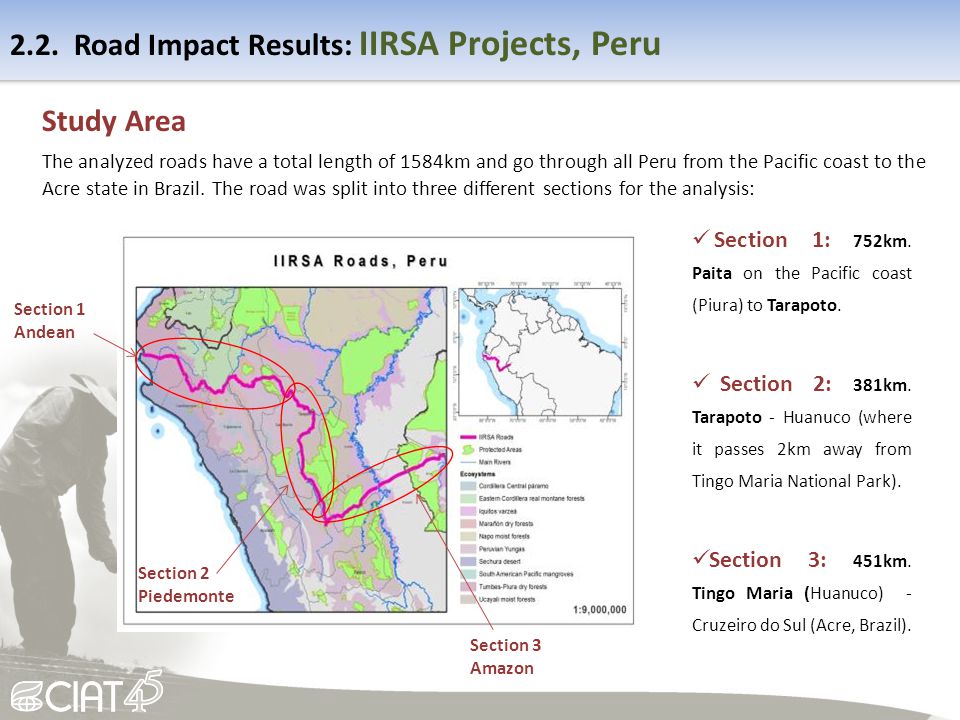Click the Cordillera Central páramo swatch
The width and height of the screenshot is (960, 720).
pyautogui.click(x=468, y=486)
